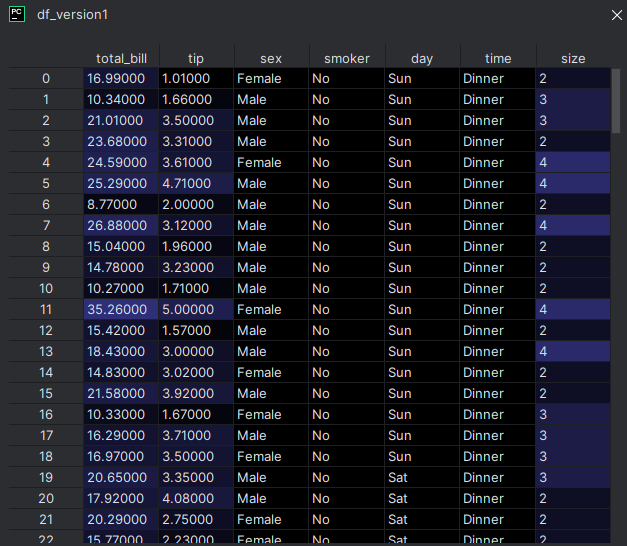Select cell 20.65000 in total_bill

click(121, 478)
